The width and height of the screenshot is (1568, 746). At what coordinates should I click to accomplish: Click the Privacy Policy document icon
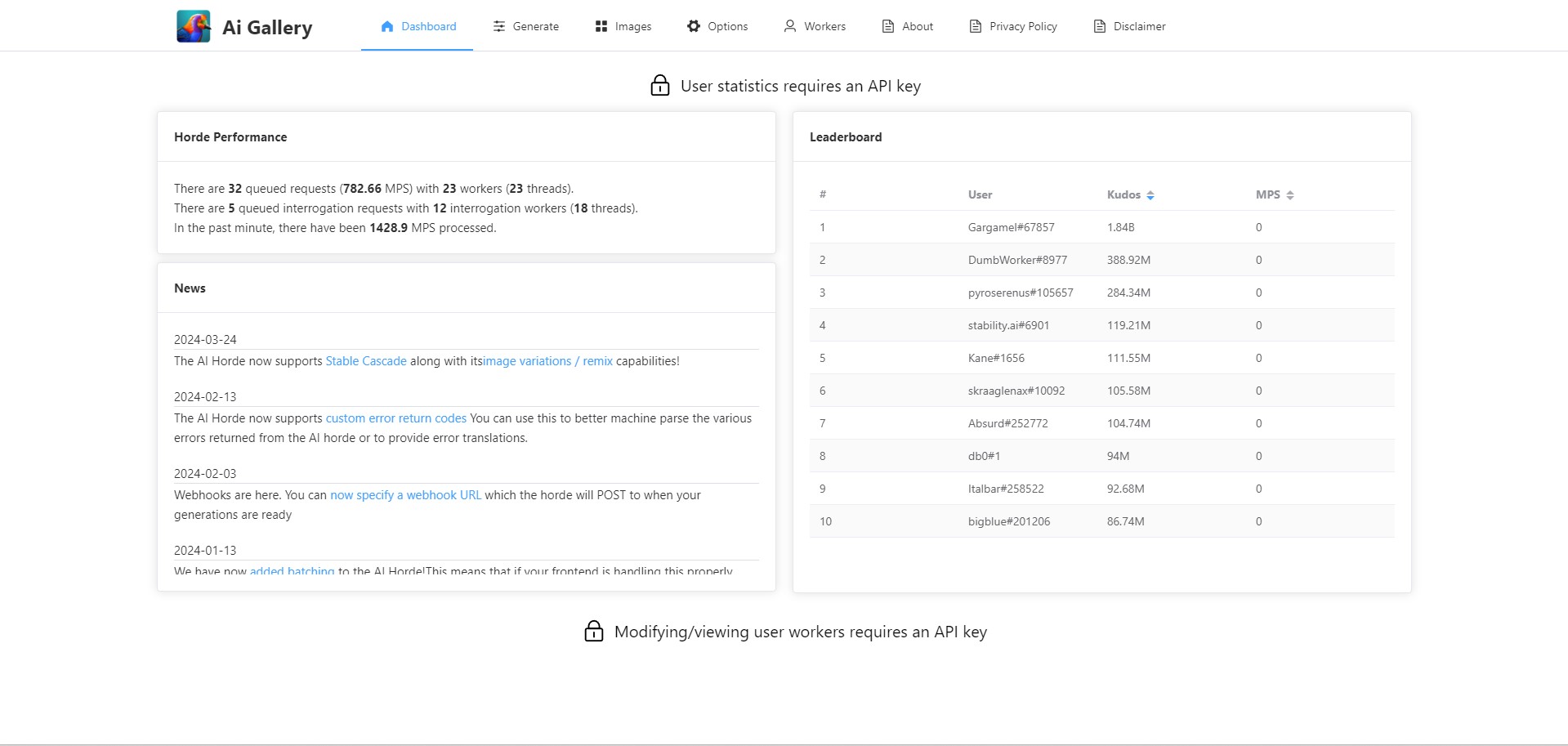tap(976, 26)
